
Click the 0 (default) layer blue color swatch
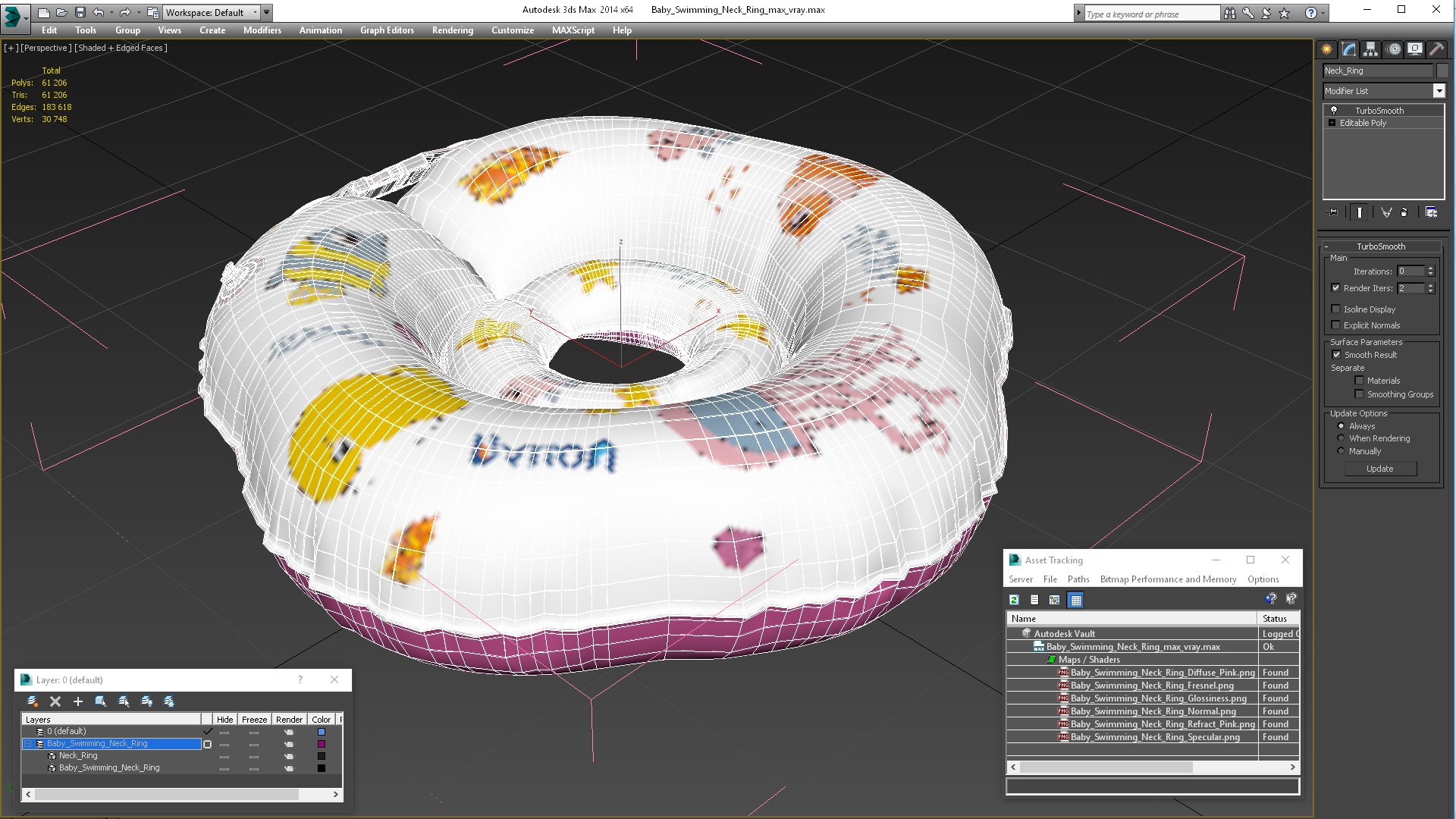click(322, 732)
